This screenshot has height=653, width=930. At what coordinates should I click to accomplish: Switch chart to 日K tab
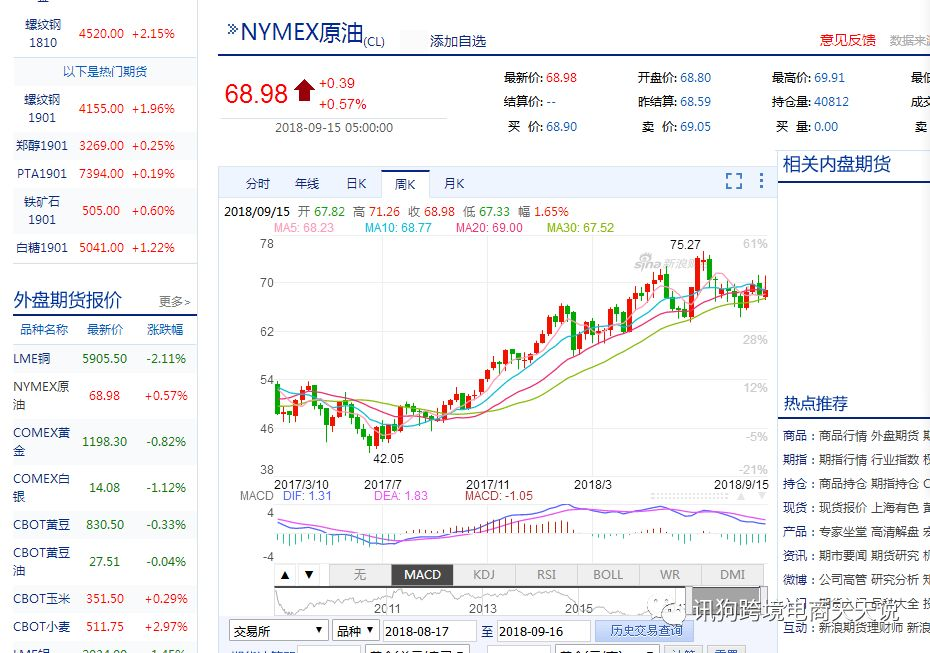click(356, 184)
